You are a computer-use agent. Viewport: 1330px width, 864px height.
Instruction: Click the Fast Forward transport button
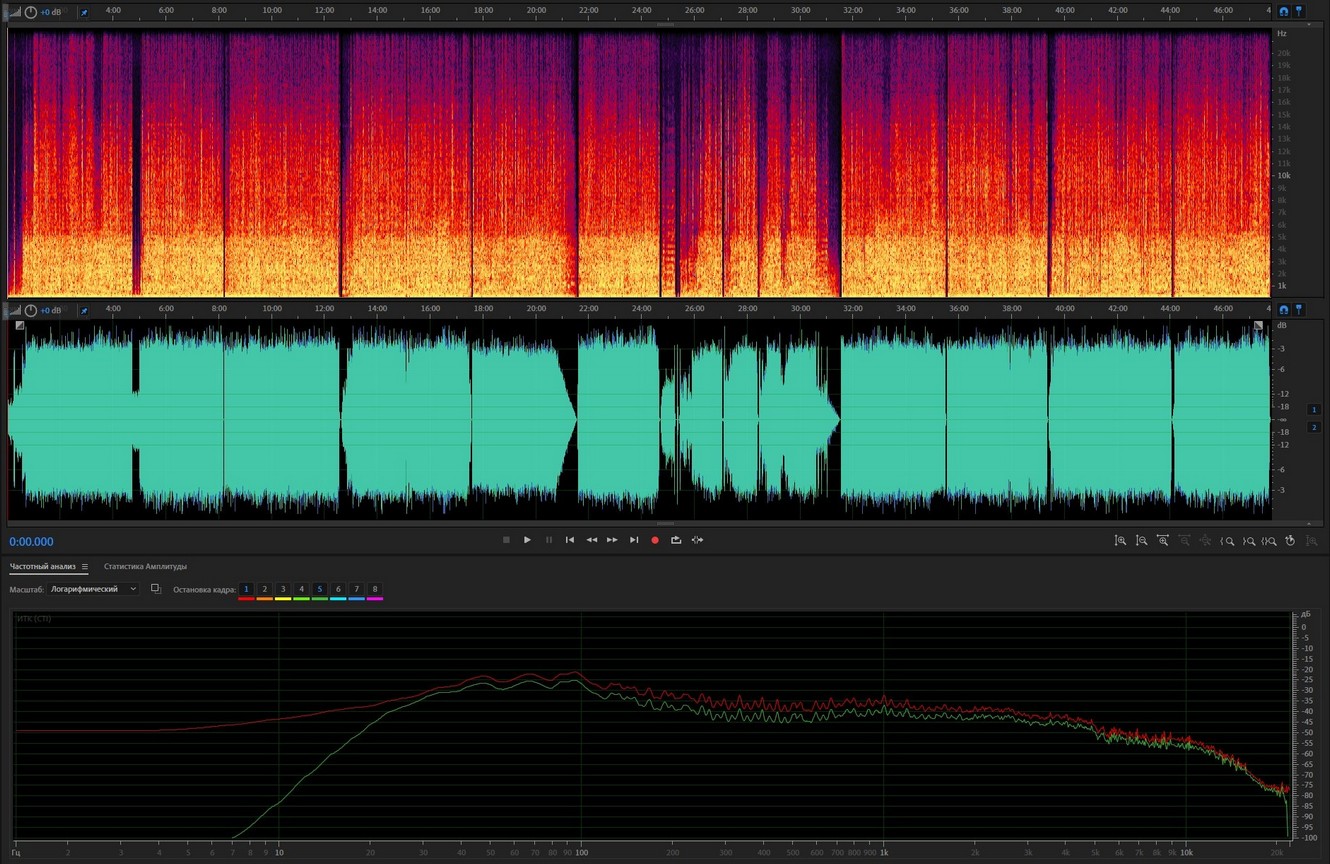pyautogui.click(x=612, y=540)
